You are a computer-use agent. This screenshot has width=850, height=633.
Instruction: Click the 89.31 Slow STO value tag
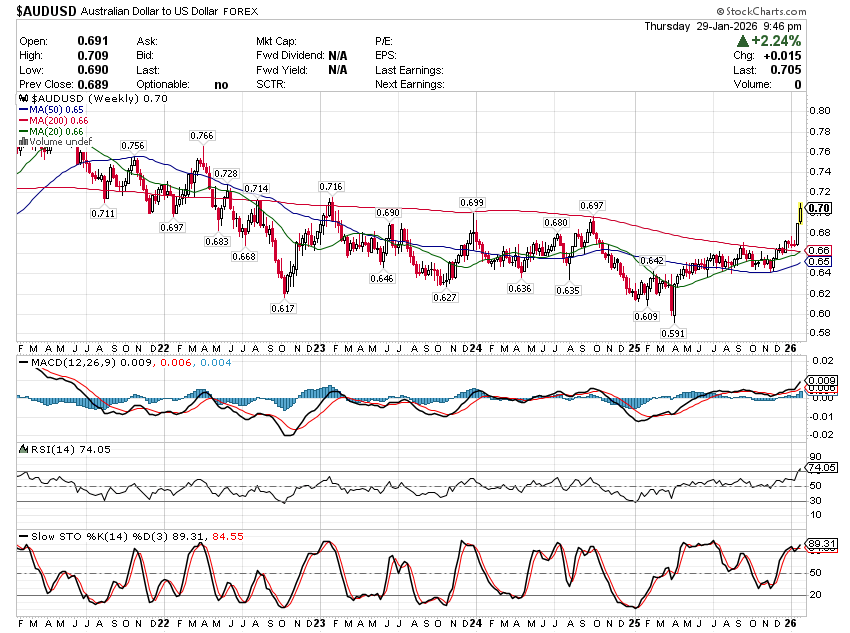[820, 544]
